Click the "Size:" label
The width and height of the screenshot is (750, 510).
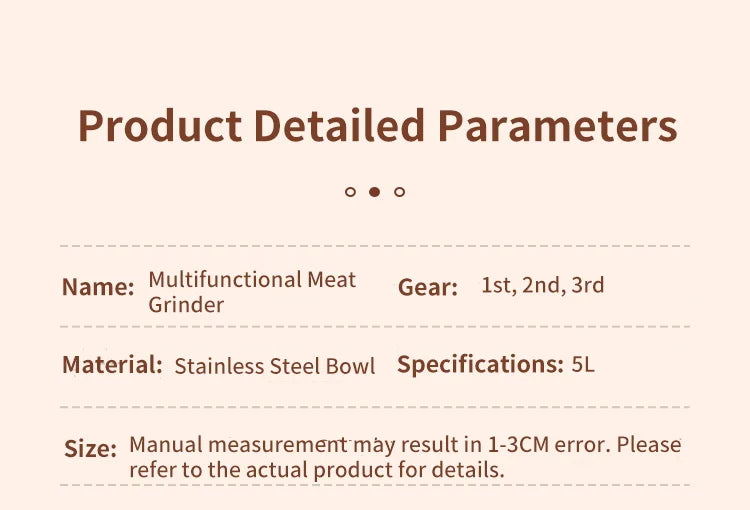tap(90, 449)
